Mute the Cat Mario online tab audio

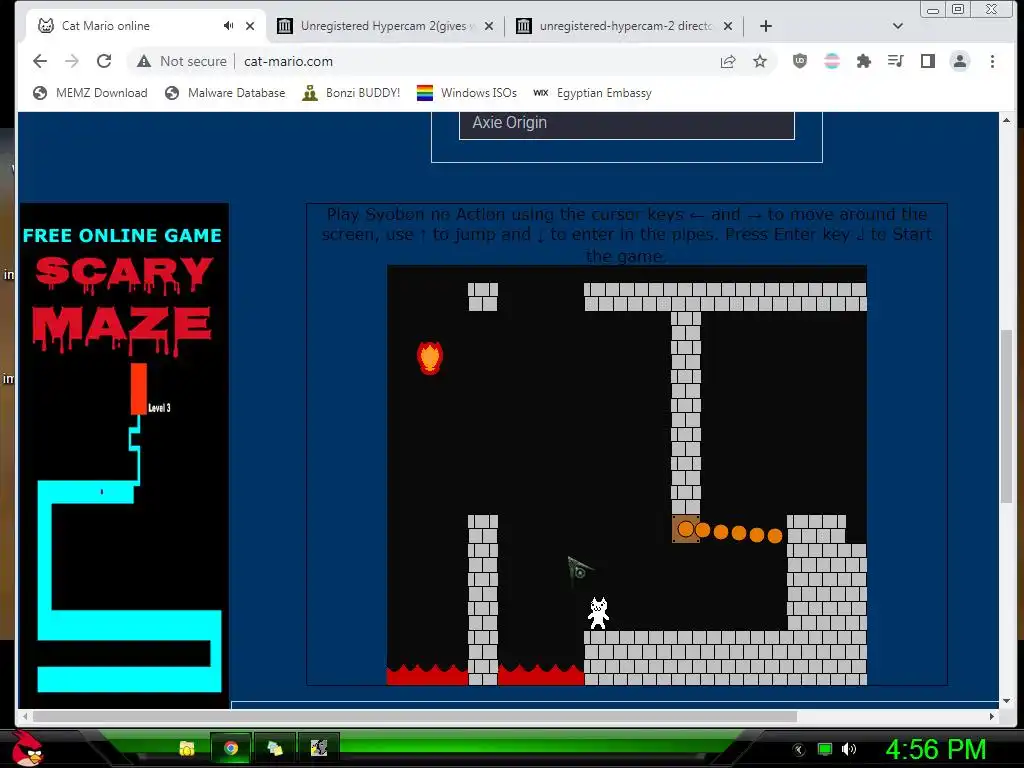tap(228, 25)
